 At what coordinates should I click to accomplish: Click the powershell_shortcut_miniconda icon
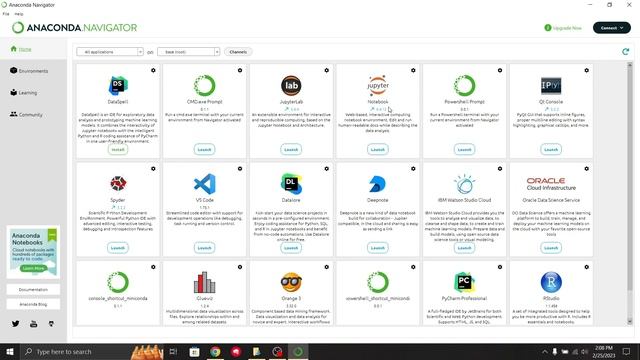point(378,282)
